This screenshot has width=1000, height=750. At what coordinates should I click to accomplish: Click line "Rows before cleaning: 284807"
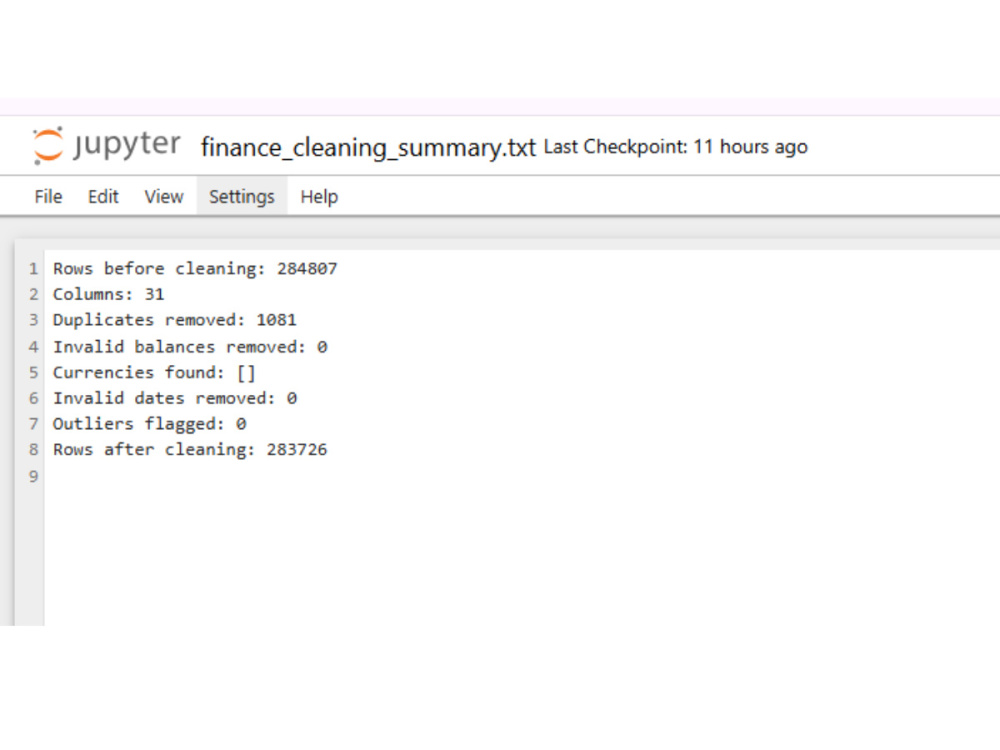point(195,268)
